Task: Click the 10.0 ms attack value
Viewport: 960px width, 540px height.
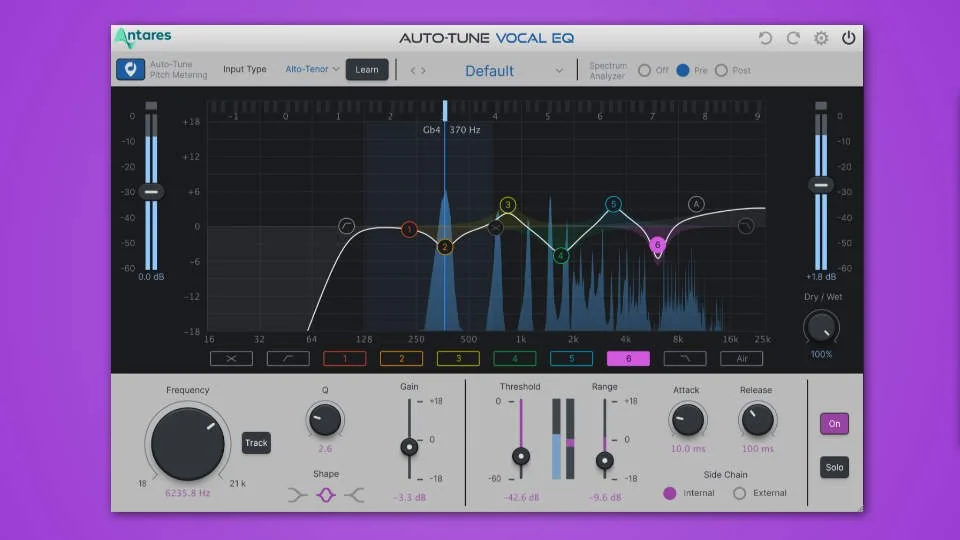Action: [x=688, y=449]
